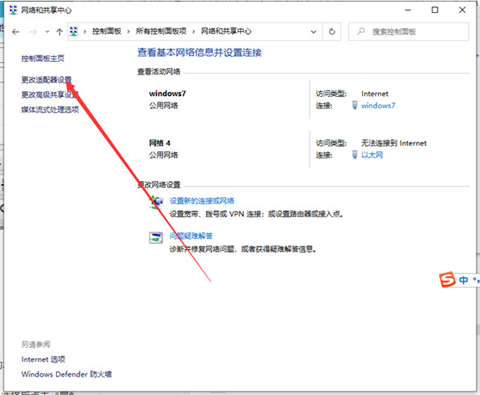Click the Sogou input method S icon
Image resolution: width=480 pixels, height=395 pixels.
pos(447,279)
